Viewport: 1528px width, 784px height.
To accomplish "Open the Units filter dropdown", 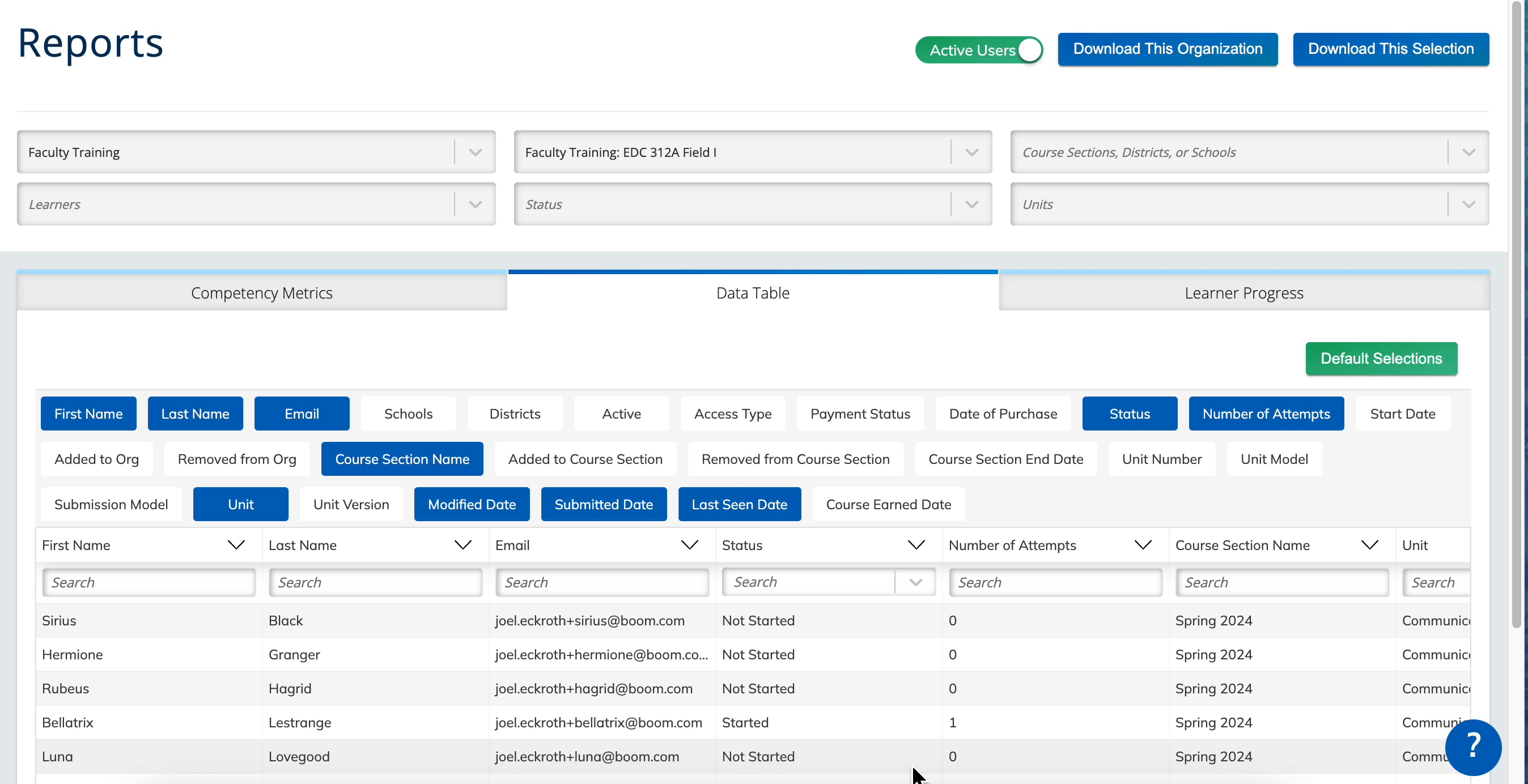I will (1250, 204).
